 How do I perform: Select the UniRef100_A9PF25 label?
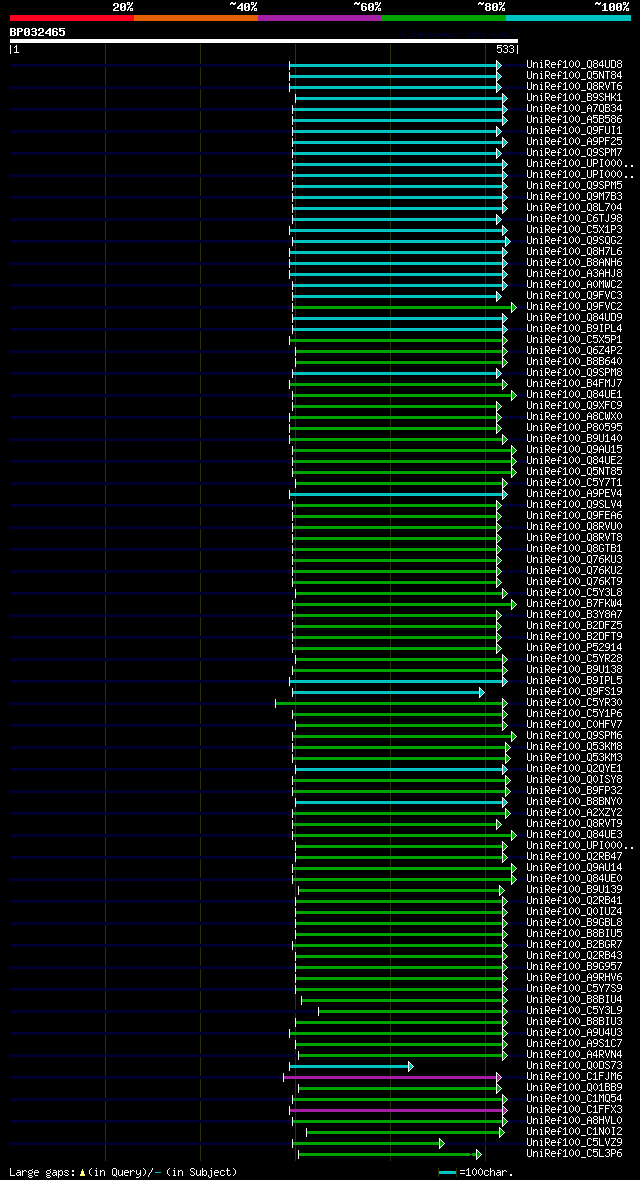pos(574,141)
